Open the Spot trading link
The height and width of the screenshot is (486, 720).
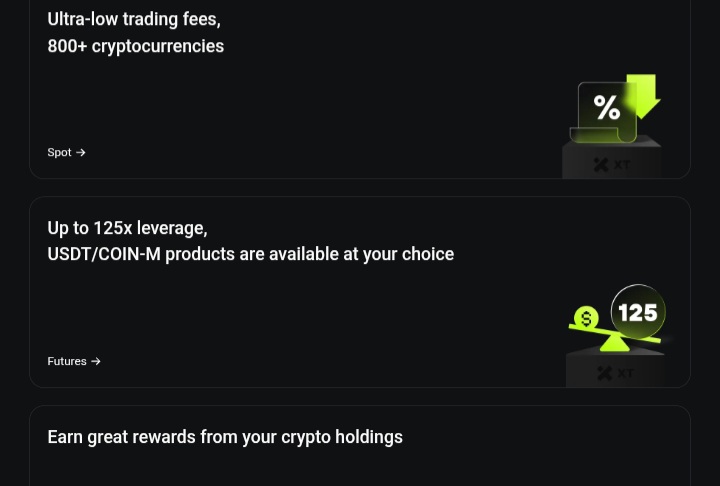[x=66, y=153]
